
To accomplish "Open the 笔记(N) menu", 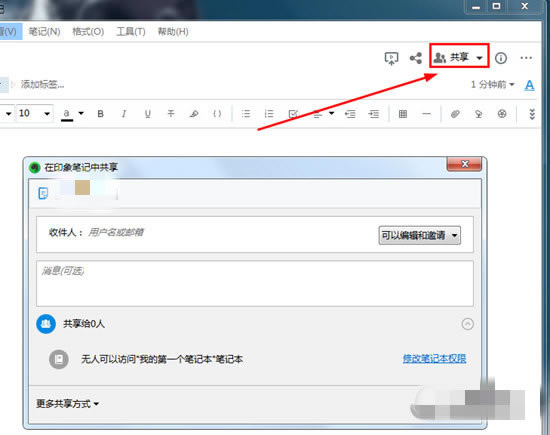I will point(44,32).
